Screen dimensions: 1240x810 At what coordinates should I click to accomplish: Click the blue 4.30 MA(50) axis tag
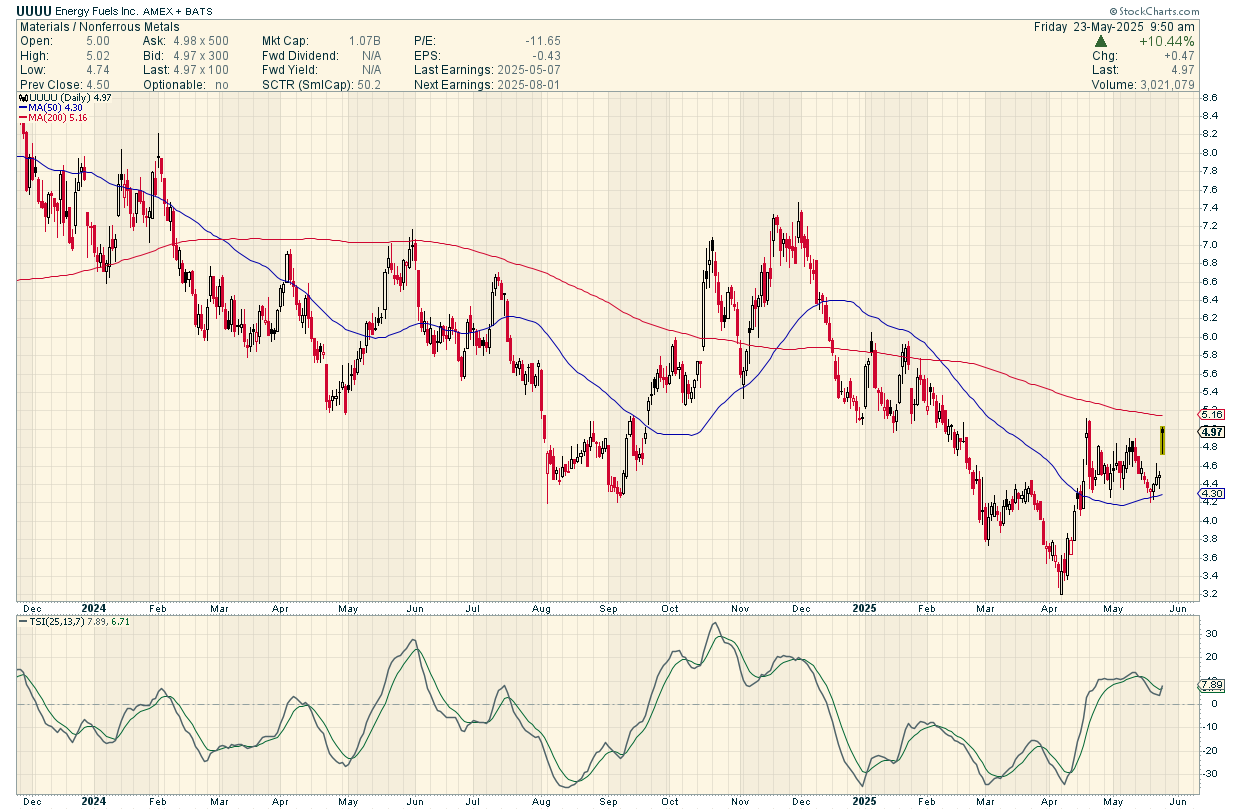coord(1211,494)
